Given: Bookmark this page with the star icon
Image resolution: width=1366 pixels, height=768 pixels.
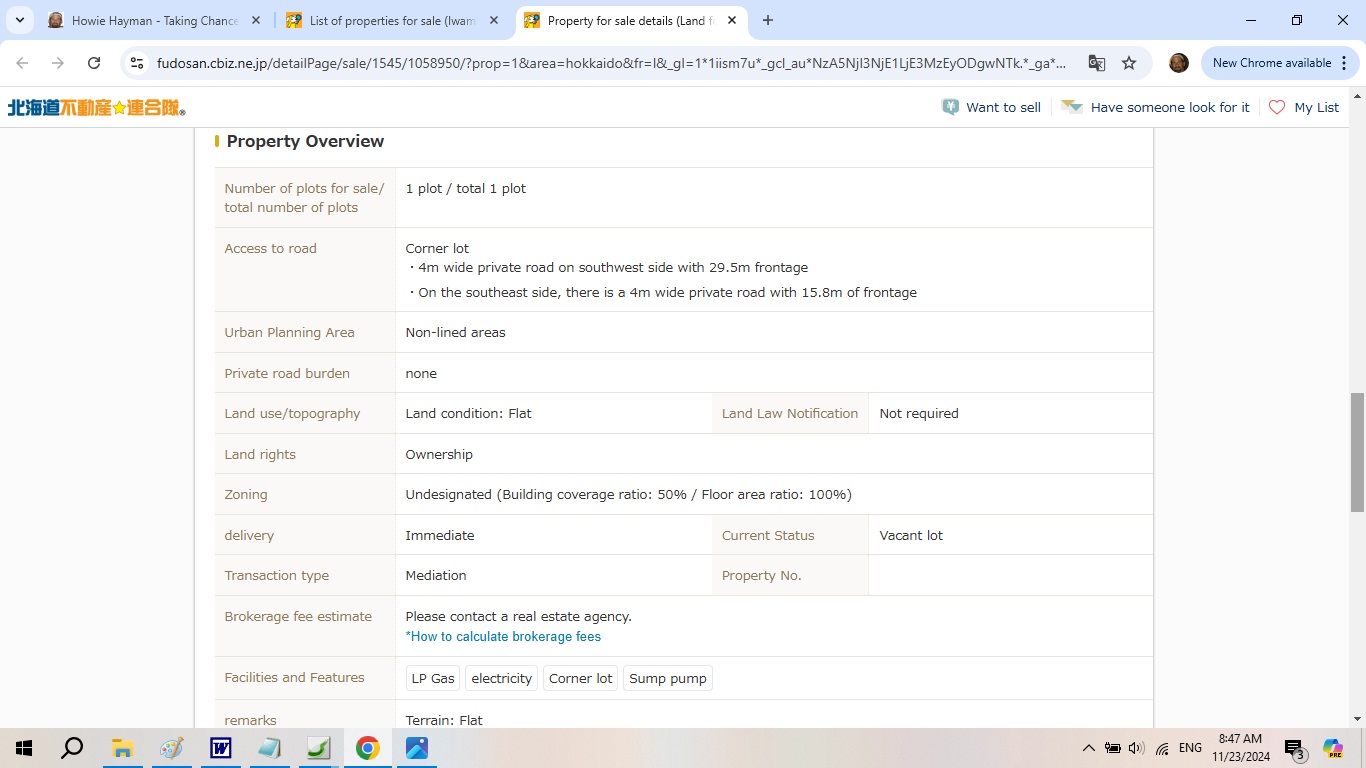Looking at the screenshot, I should [1129, 63].
